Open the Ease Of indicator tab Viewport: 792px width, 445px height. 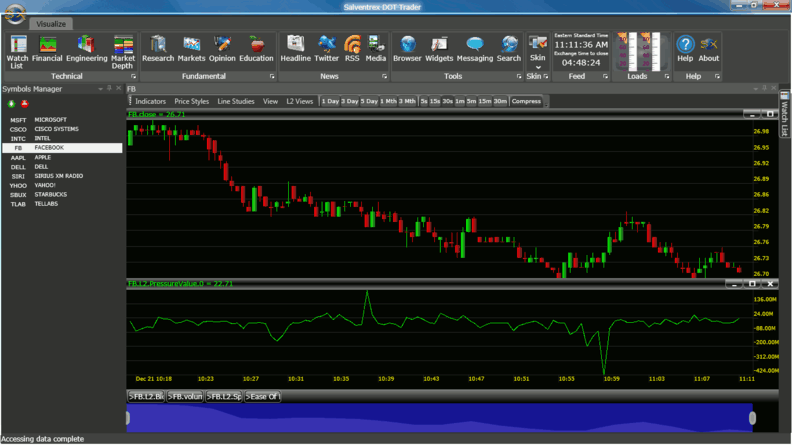point(263,397)
